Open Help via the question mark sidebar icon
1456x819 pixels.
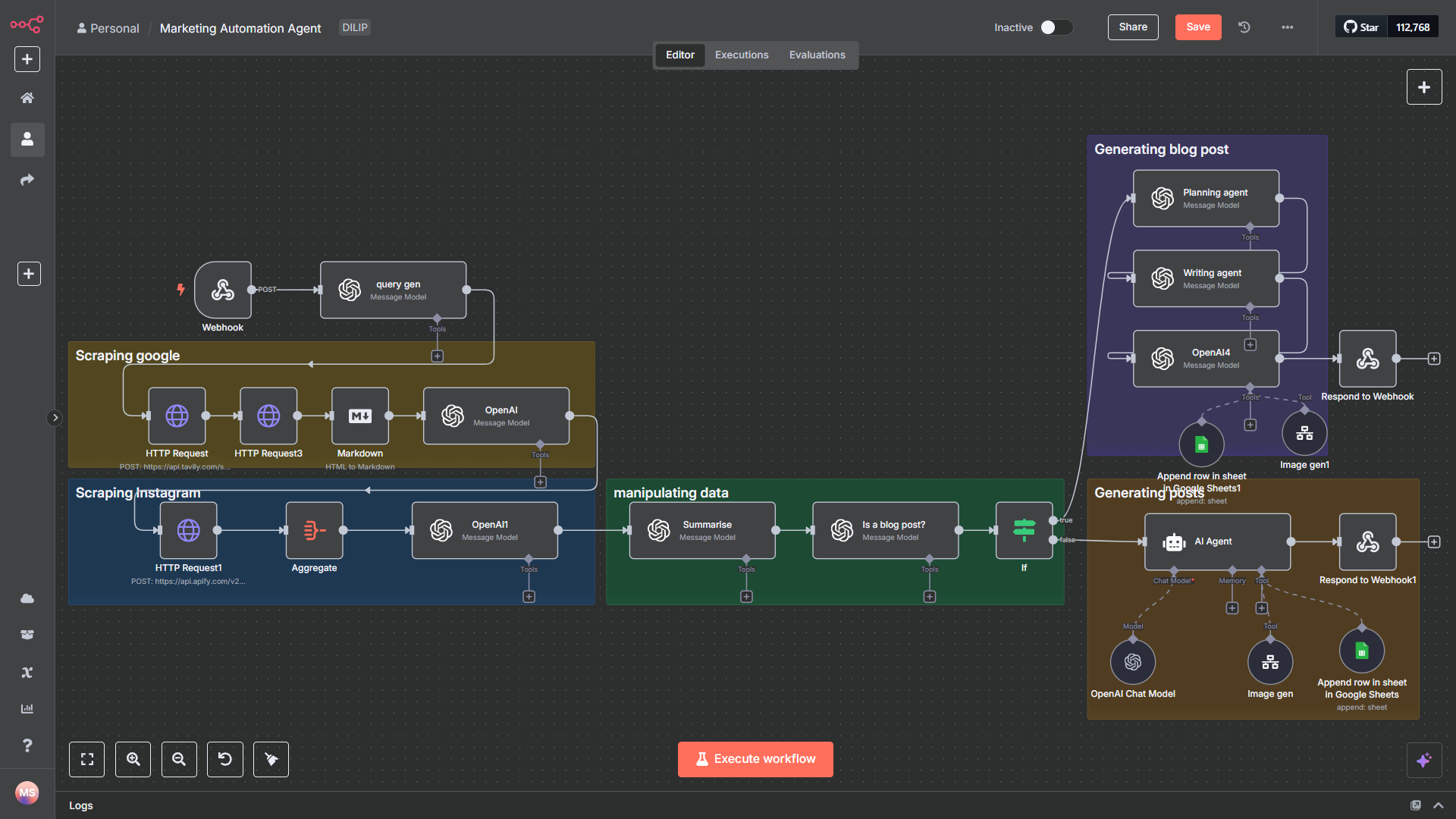coord(27,745)
